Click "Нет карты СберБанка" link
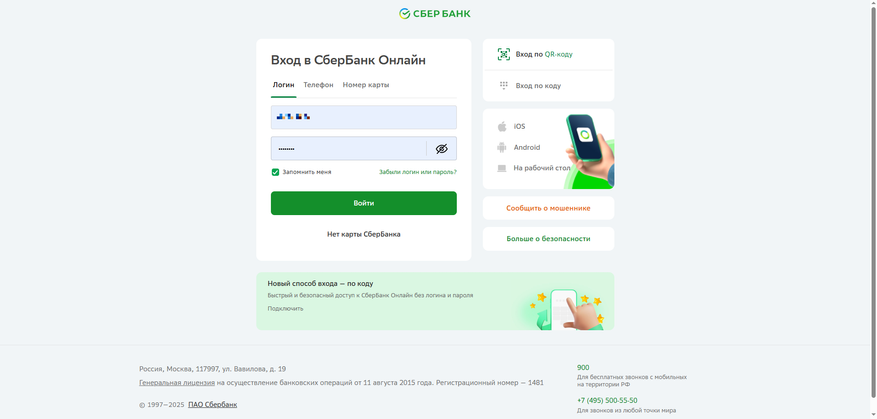This screenshot has width=877, height=419. coord(364,234)
